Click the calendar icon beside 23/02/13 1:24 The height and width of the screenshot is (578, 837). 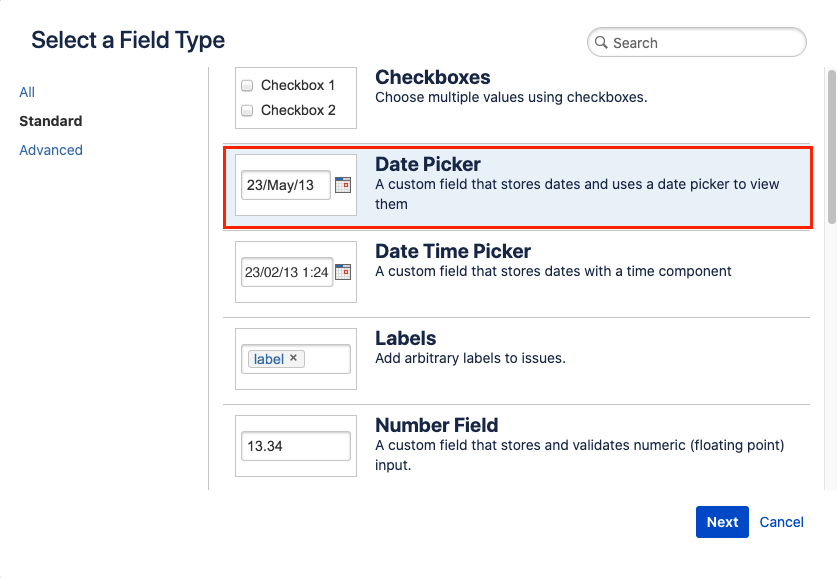[x=343, y=272]
